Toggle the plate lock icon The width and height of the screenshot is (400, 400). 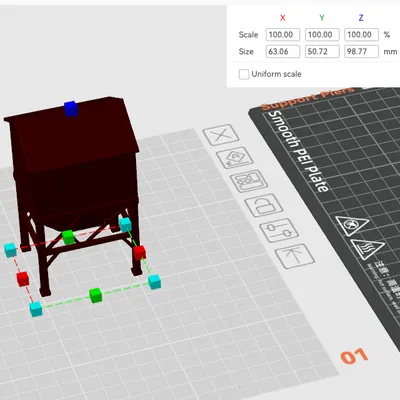(x=264, y=205)
